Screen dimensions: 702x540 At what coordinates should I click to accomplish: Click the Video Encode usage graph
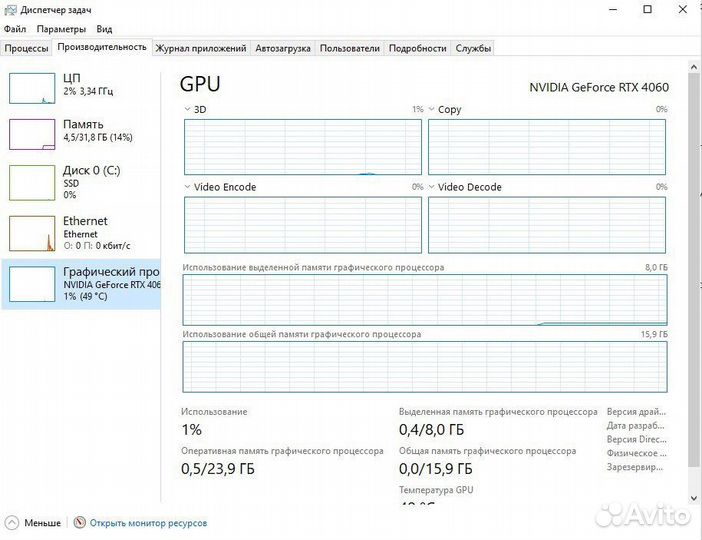[x=303, y=225]
